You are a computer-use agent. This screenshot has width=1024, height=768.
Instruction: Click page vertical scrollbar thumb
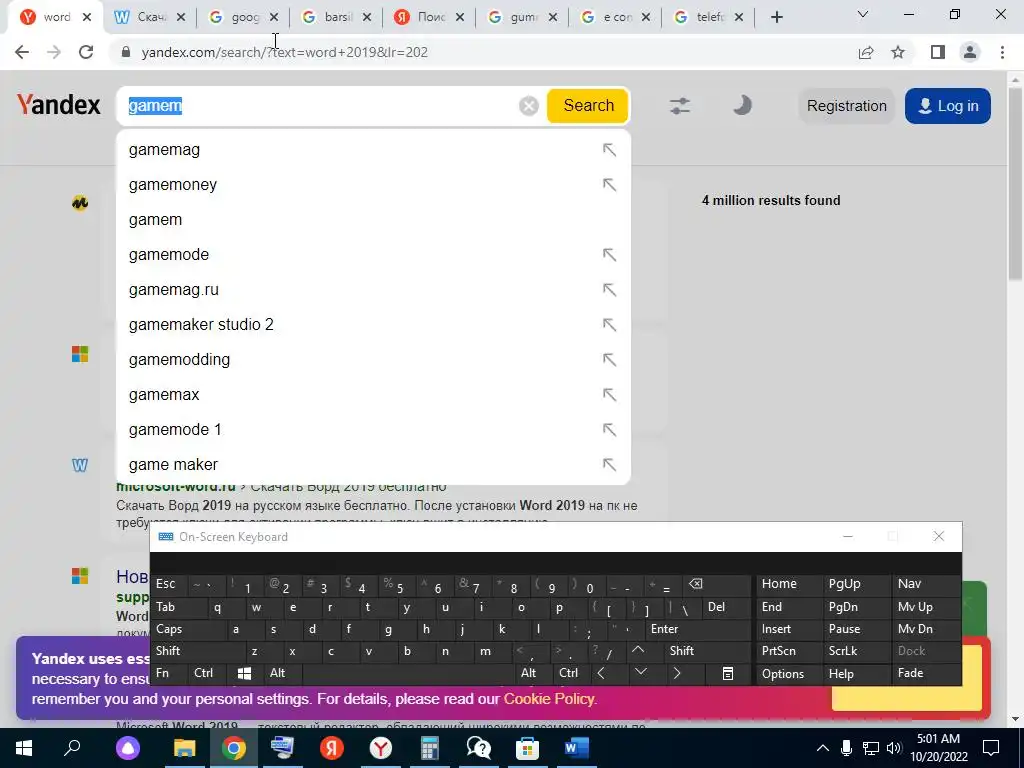[1015, 183]
